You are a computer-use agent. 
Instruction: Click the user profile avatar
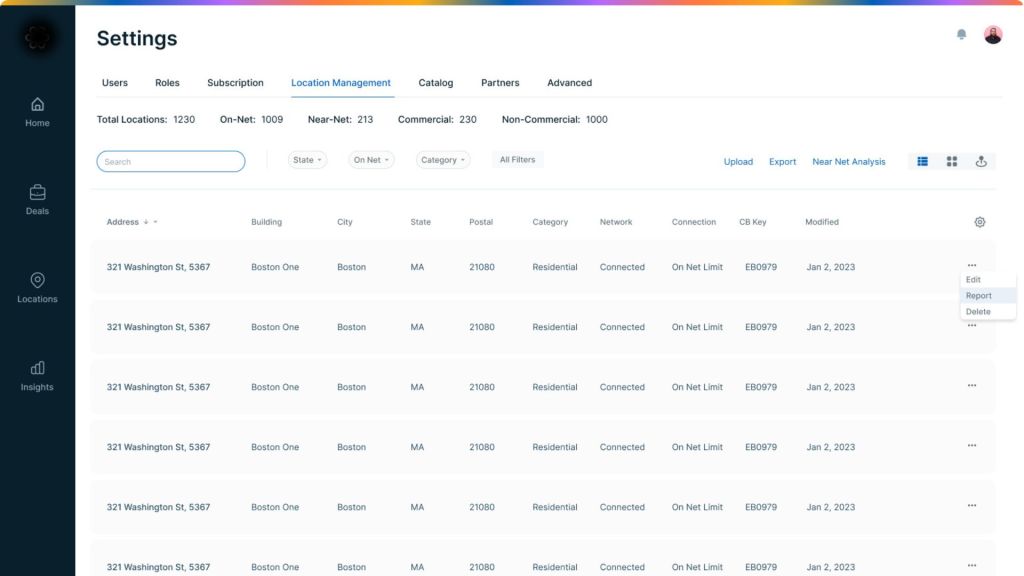[x=992, y=35]
